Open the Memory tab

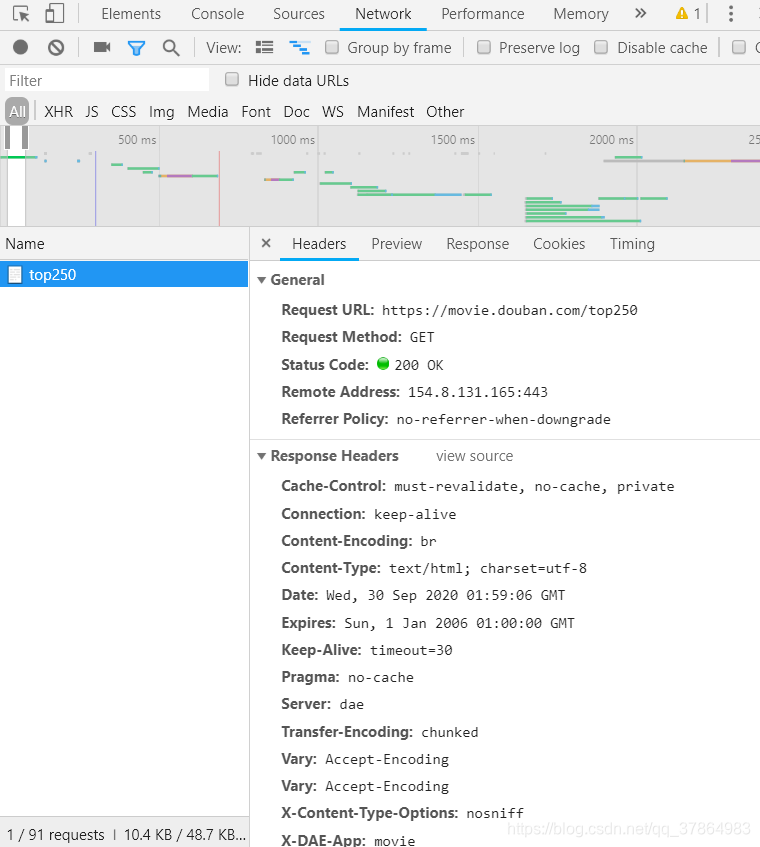(581, 14)
